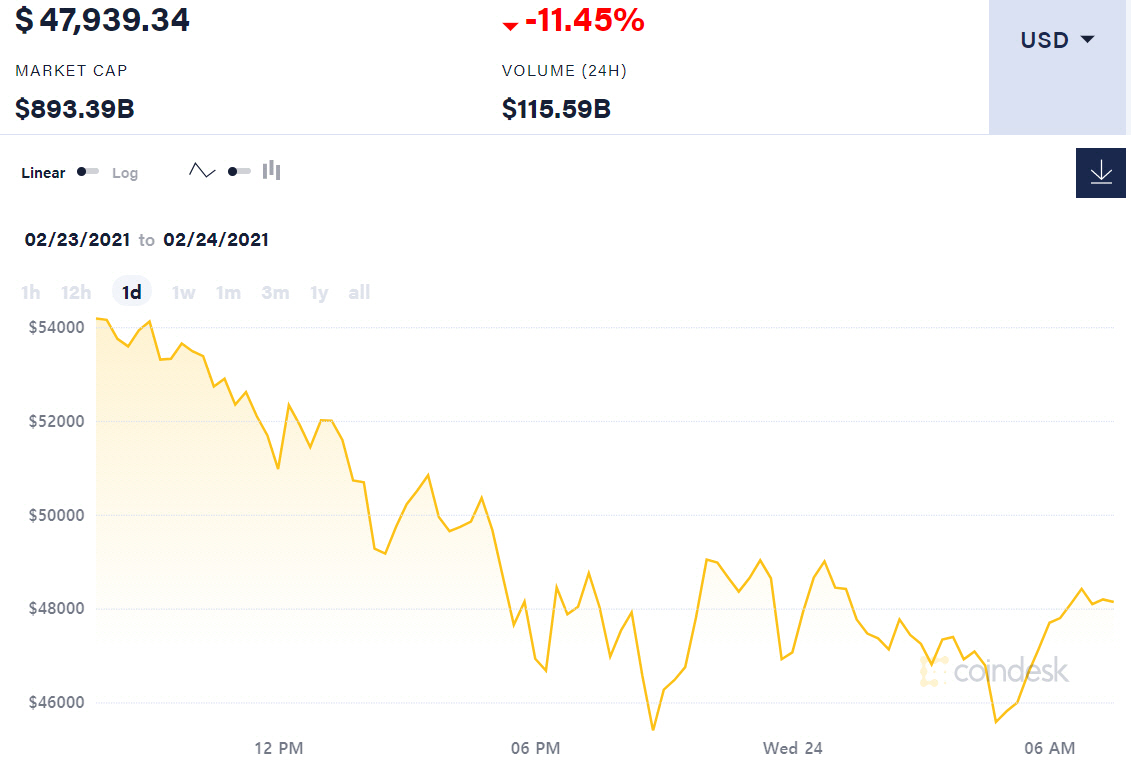Select the 1h time range tab
This screenshot has width=1131, height=764.
(x=31, y=292)
